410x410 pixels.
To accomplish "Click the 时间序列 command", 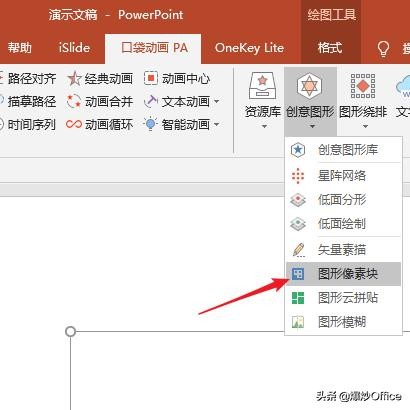I will [32, 124].
